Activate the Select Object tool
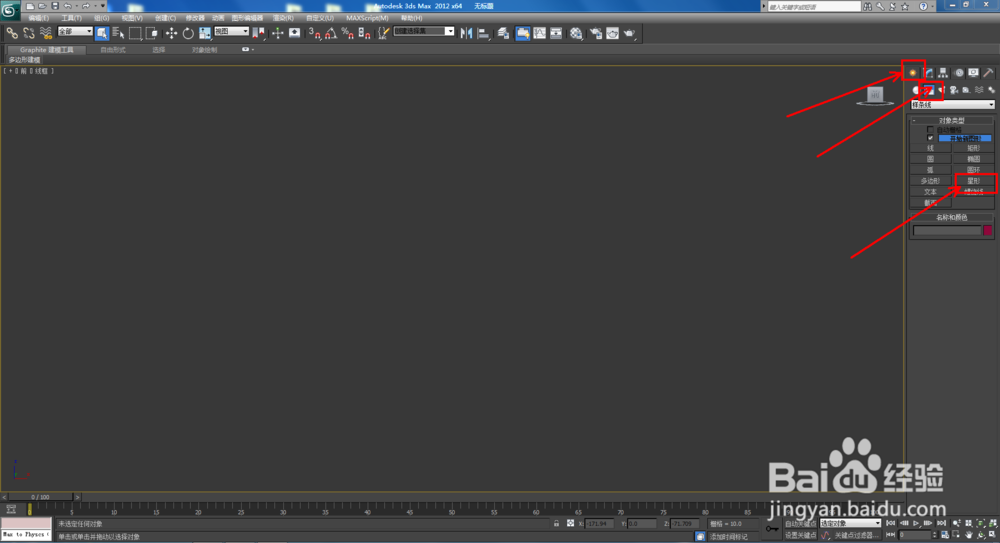Image resolution: width=1000 pixels, height=543 pixels. (102, 33)
